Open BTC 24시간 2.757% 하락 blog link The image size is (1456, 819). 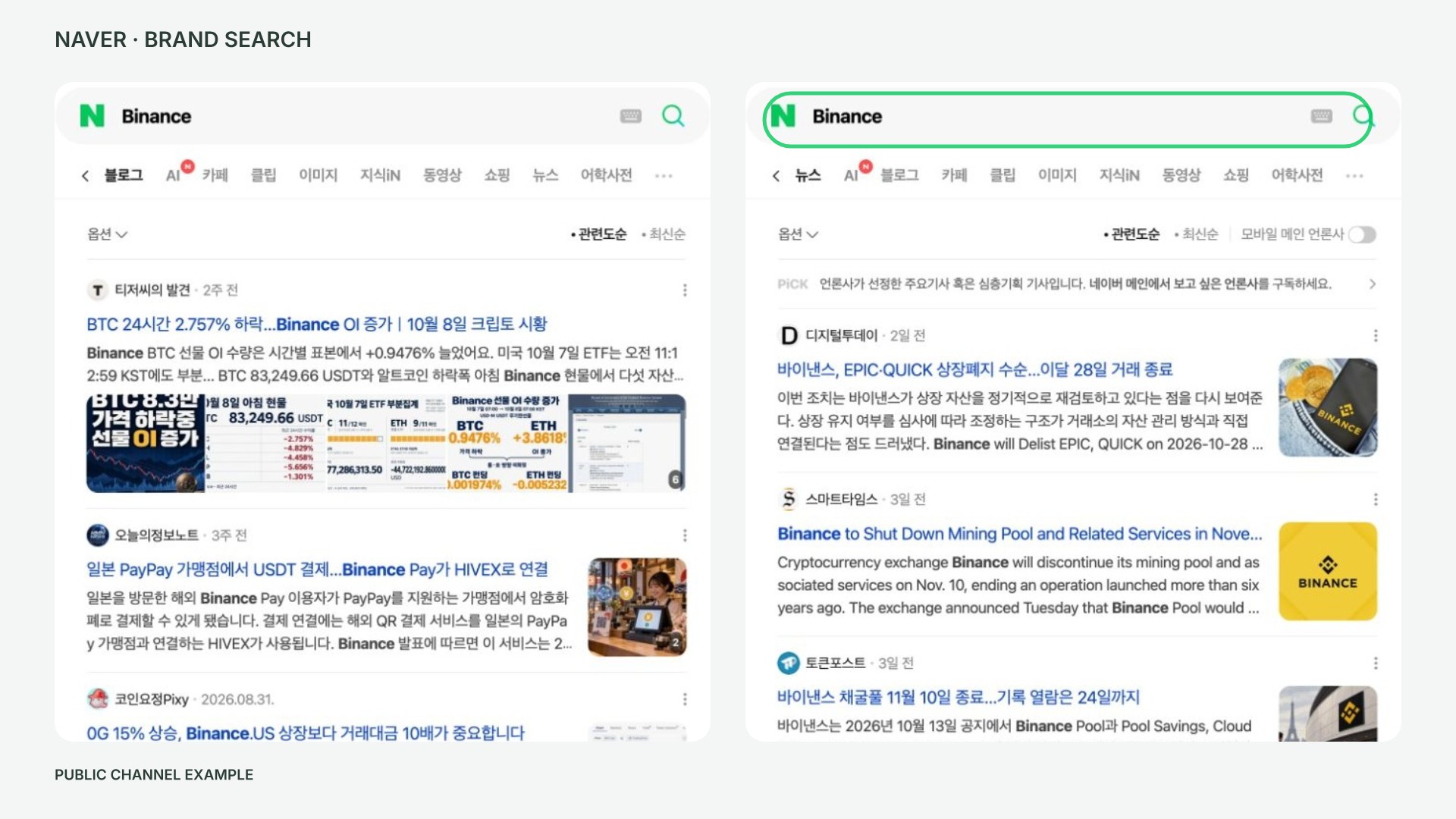(317, 325)
